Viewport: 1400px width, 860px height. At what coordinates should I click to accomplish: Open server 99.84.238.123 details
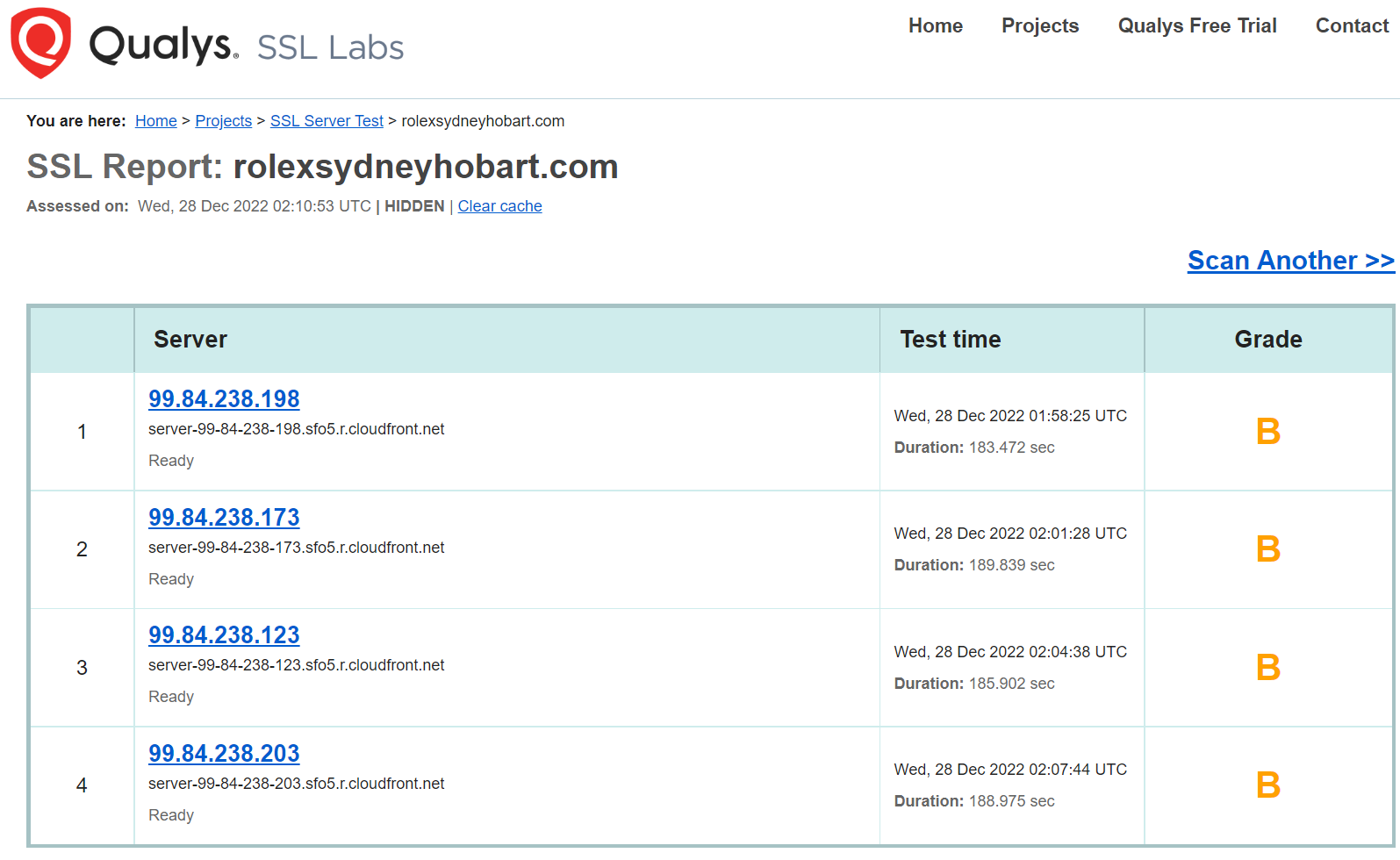click(224, 635)
